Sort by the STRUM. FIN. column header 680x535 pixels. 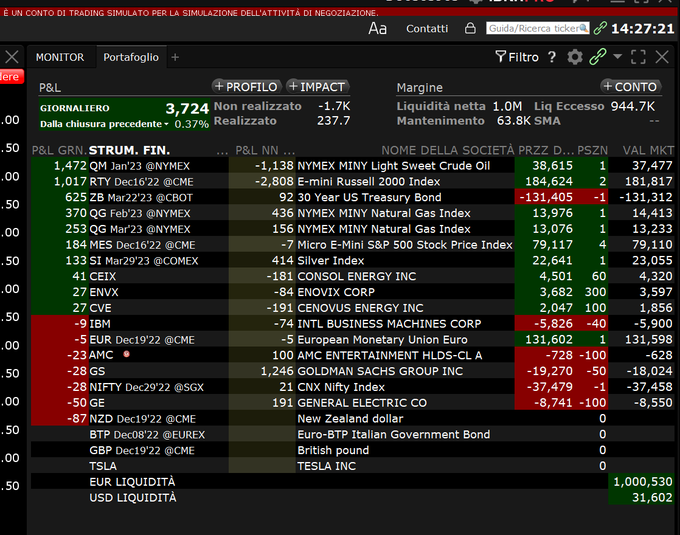tap(129, 150)
